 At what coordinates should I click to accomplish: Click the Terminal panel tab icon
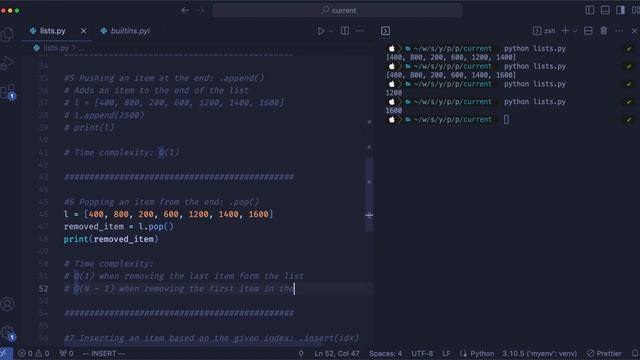coord(385,31)
